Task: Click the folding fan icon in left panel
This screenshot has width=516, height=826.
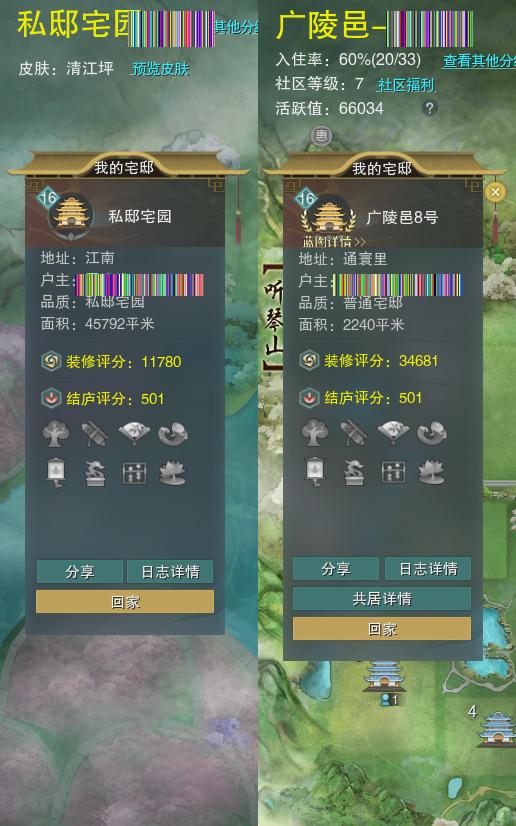Action: [x=134, y=433]
